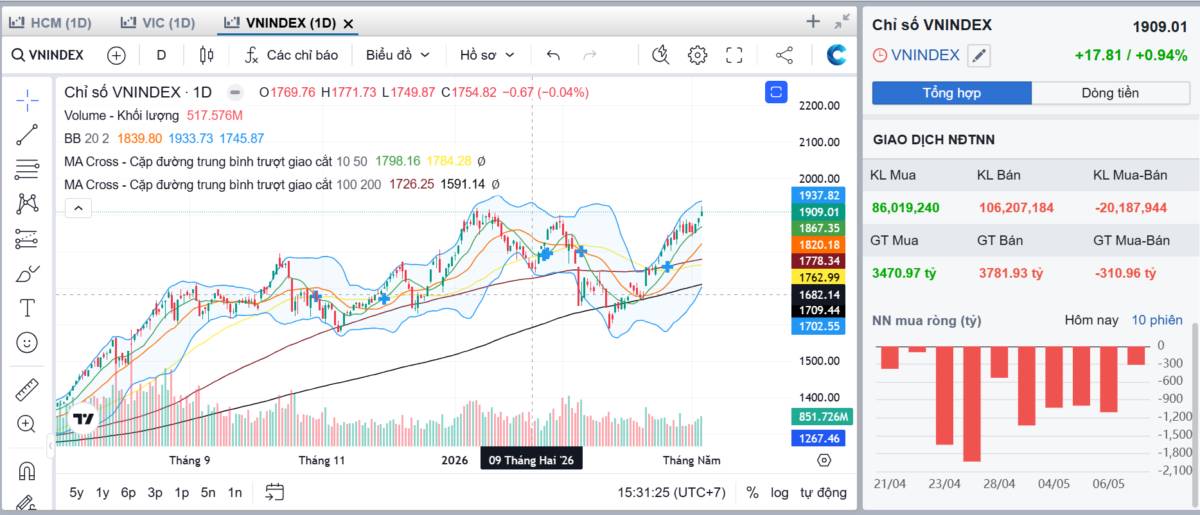Switch to the HCM (1D) tab
Screen dimensions: 1200x515
point(50,22)
